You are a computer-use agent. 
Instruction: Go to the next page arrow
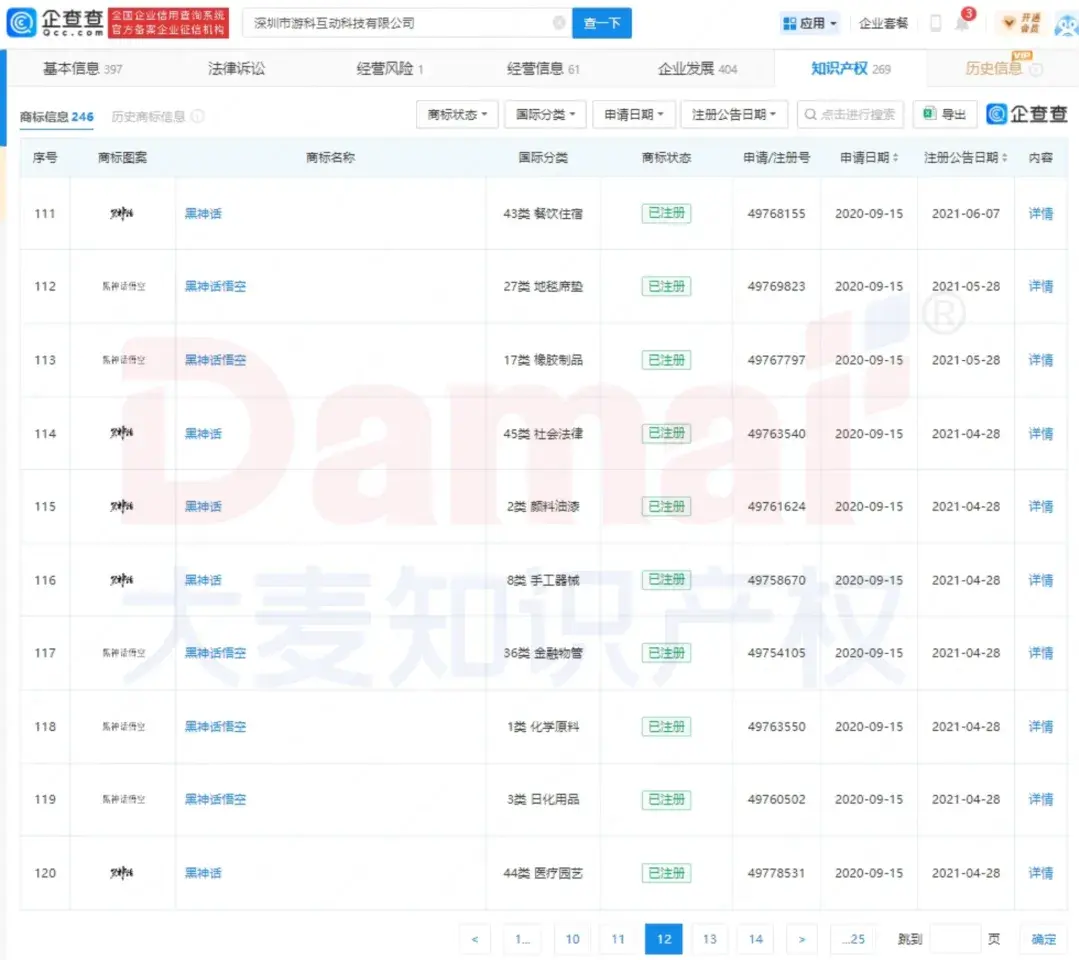[802, 939]
